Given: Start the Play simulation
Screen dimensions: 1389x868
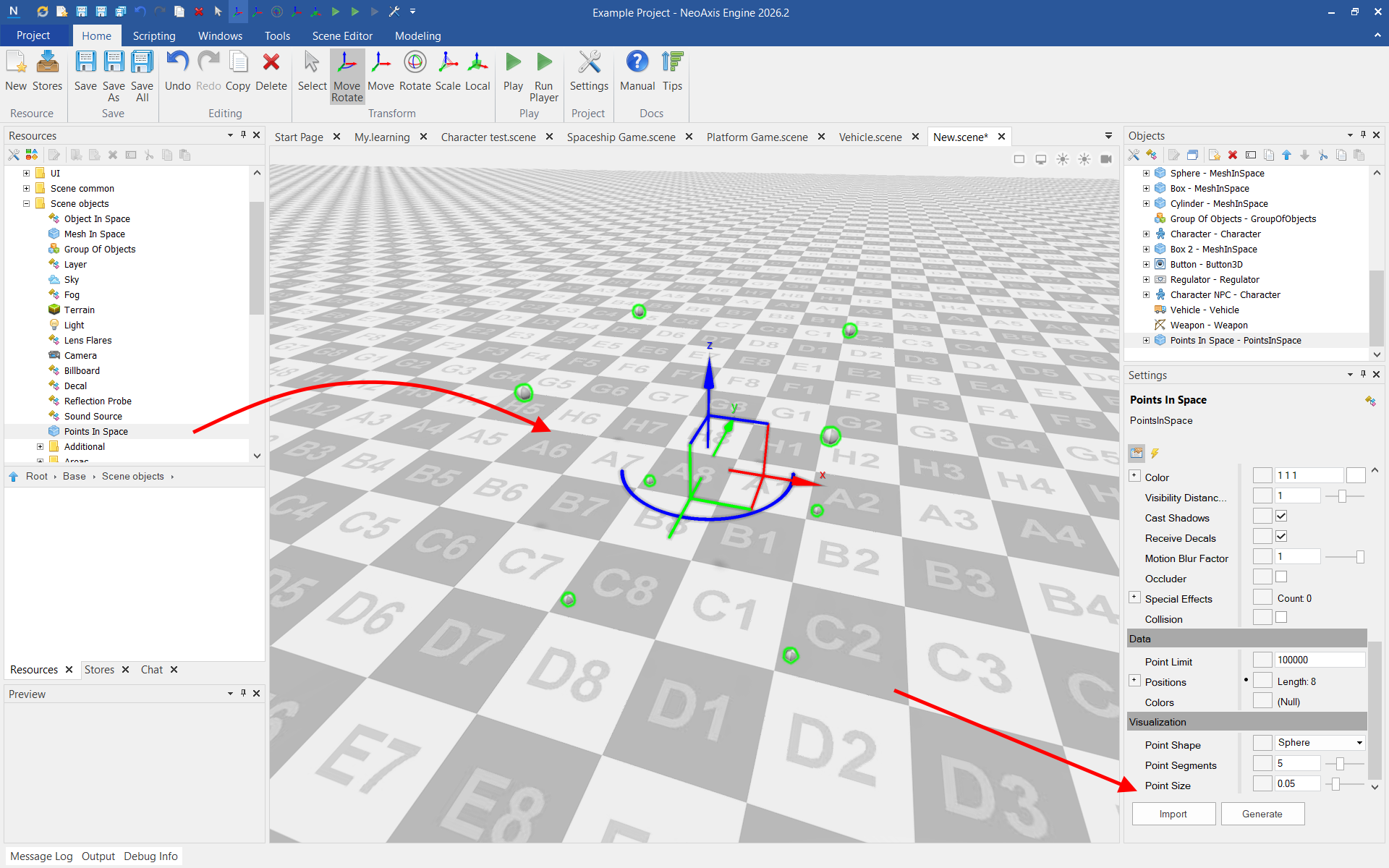Looking at the screenshot, I should (514, 71).
